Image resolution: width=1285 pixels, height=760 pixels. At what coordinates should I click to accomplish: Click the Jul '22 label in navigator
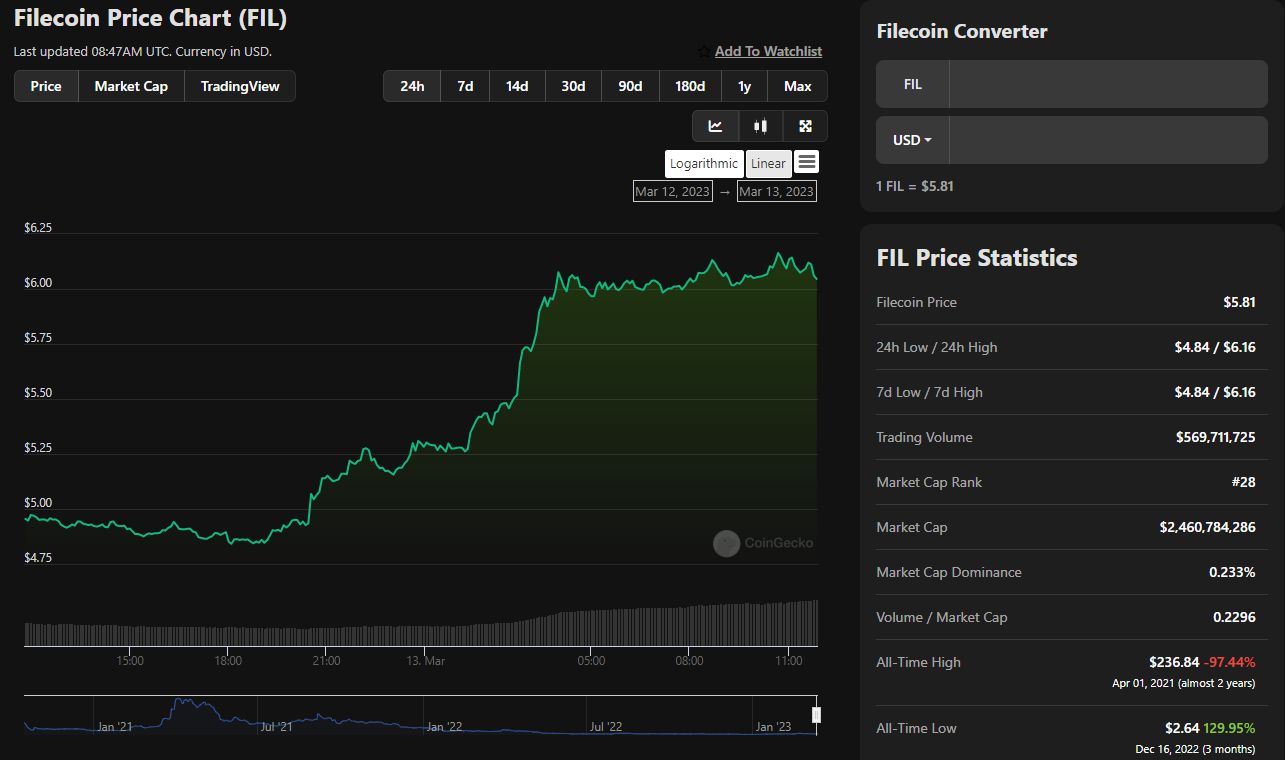(607, 727)
